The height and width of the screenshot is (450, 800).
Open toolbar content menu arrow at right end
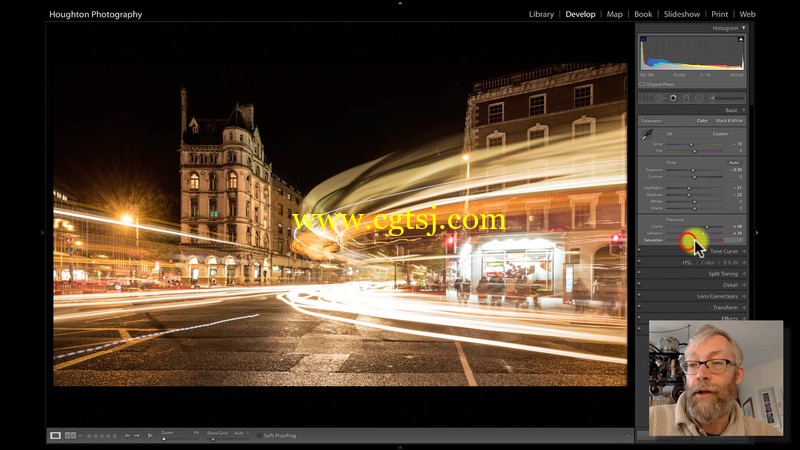click(628, 436)
